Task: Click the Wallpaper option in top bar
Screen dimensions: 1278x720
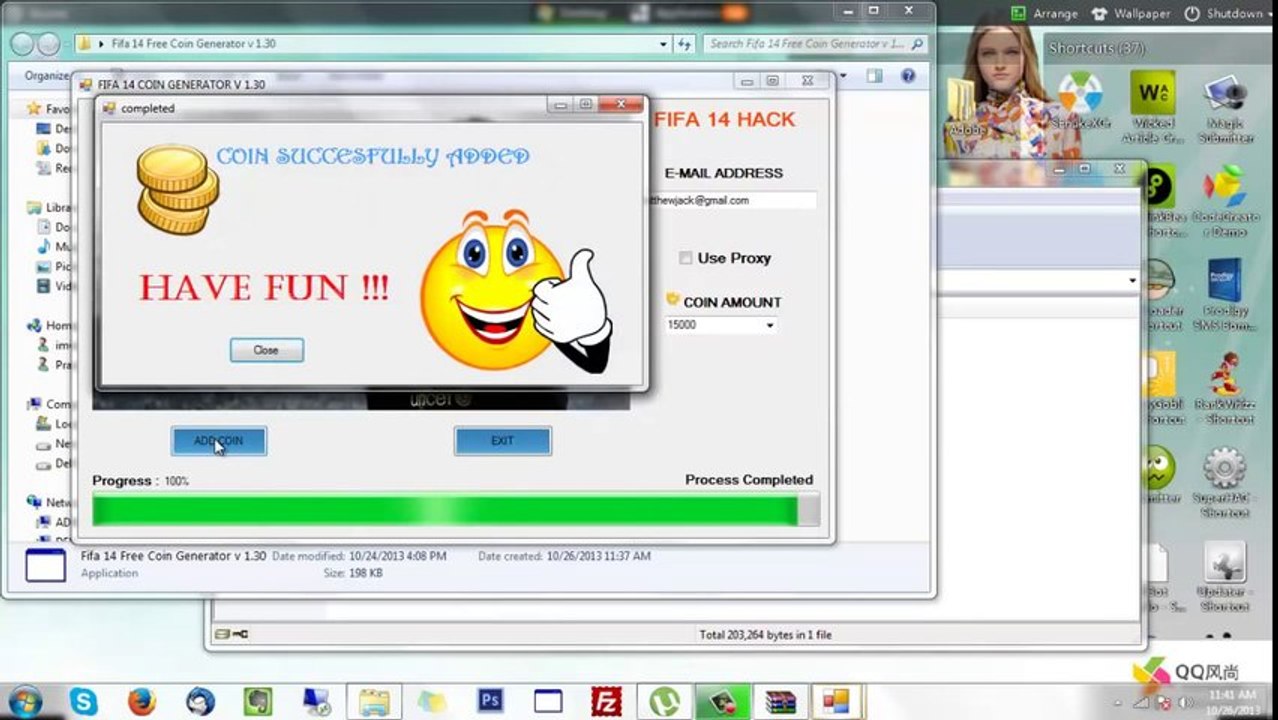Action: pyautogui.click(x=1130, y=14)
